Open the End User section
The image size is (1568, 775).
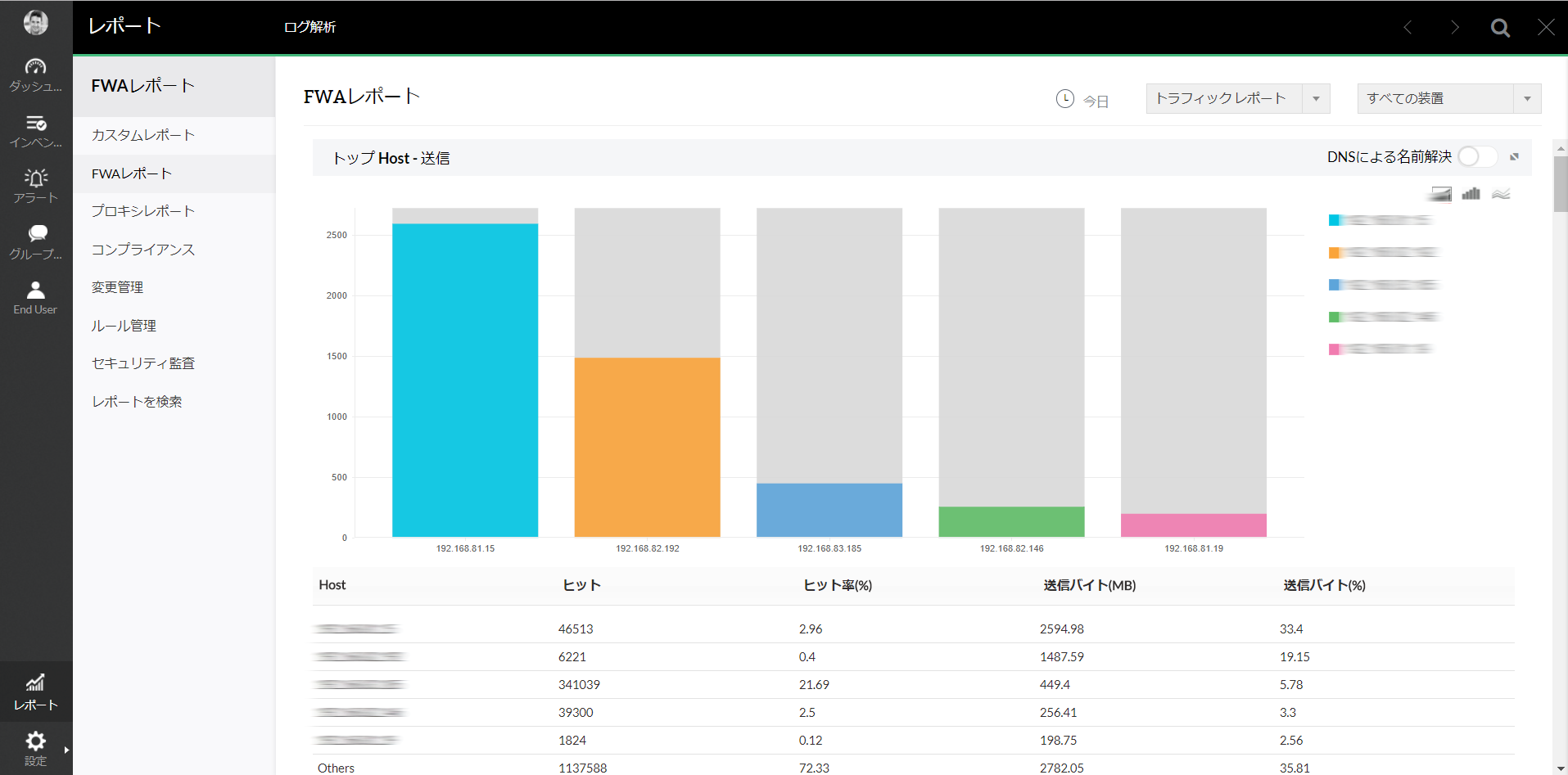[x=35, y=298]
